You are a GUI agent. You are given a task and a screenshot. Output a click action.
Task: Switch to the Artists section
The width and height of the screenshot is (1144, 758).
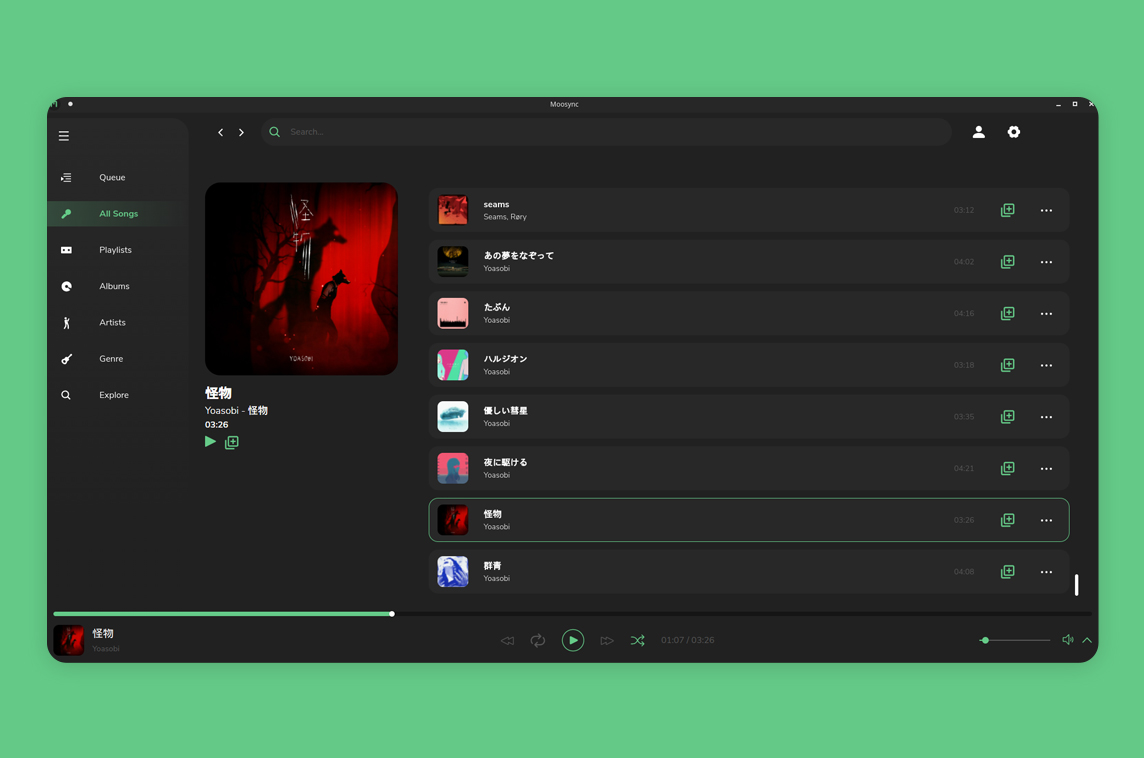pyautogui.click(x=112, y=322)
